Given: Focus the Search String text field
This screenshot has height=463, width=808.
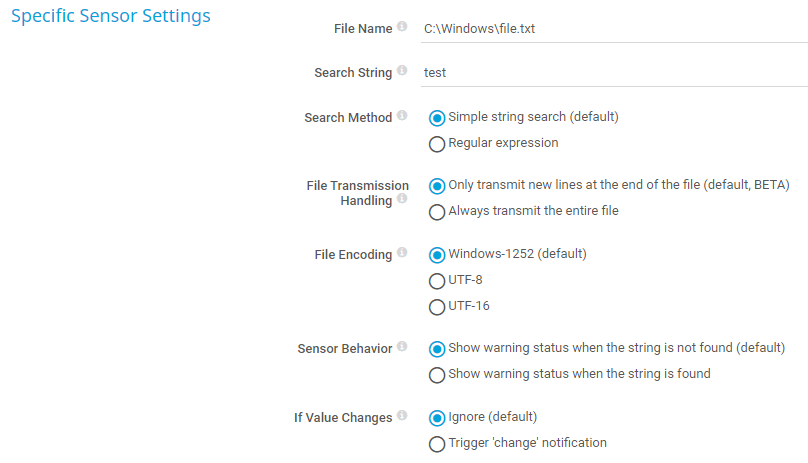Looking at the screenshot, I should tap(612, 73).
